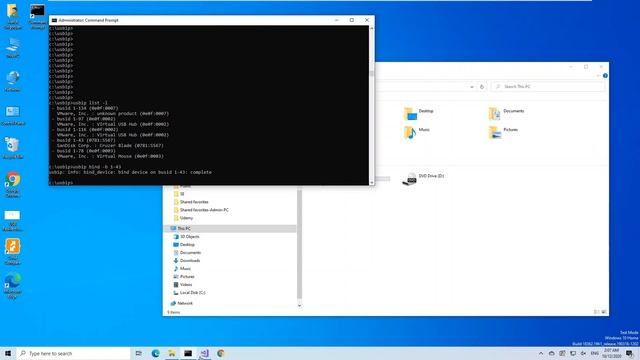The image size is (640, 360).
Task: Click the Search This PC field
Action: click(548, 87)
